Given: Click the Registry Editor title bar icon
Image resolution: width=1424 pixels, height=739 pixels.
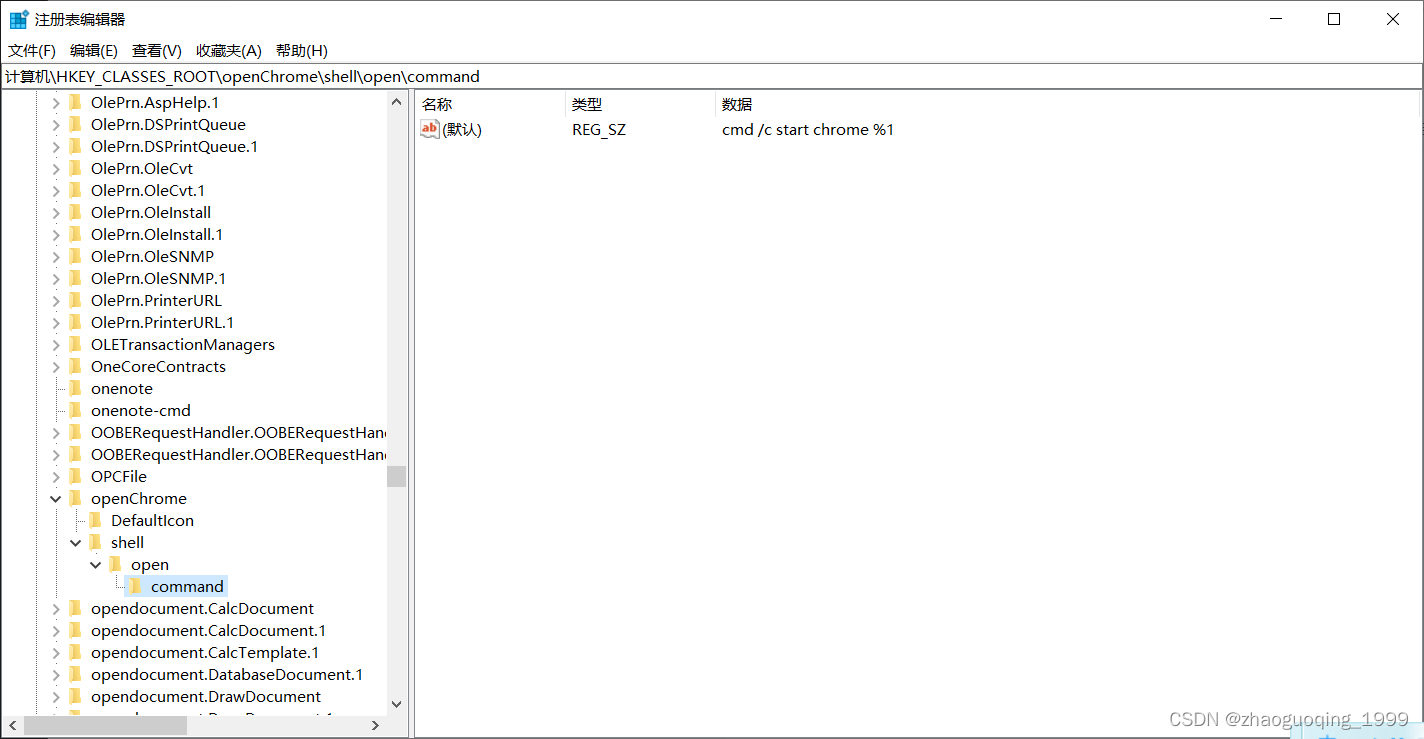Looking at the screenshot, I should pyautogui.click(x=19, y=19).
